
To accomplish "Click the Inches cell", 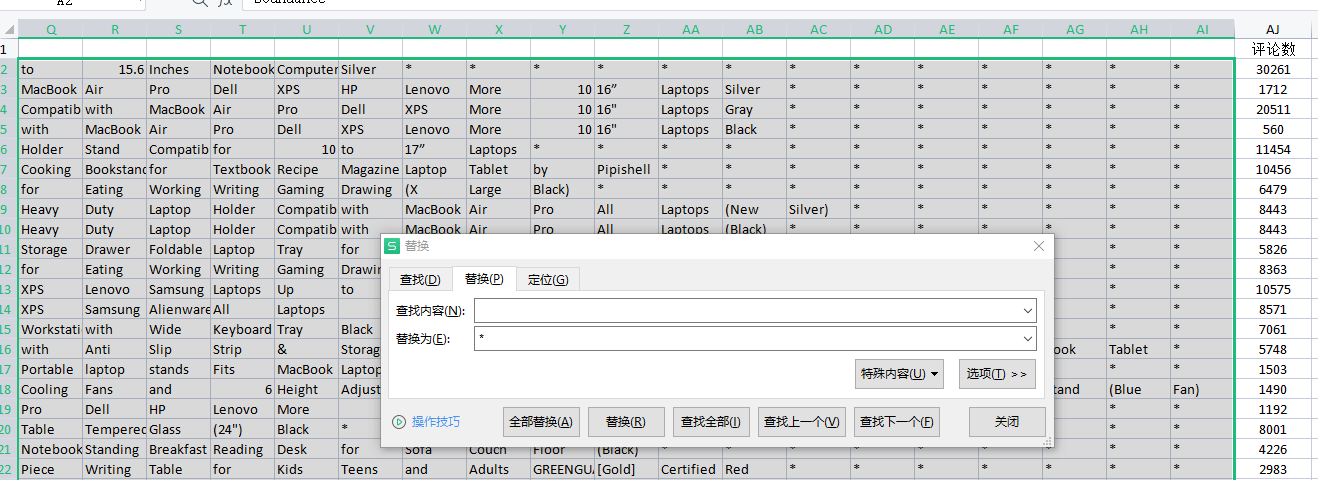I will (179, 69).
